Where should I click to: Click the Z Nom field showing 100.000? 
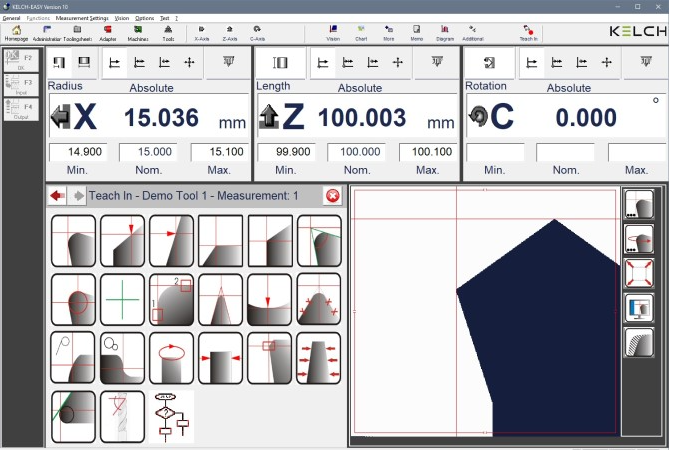pyautogui.click(x=356, y=152)
